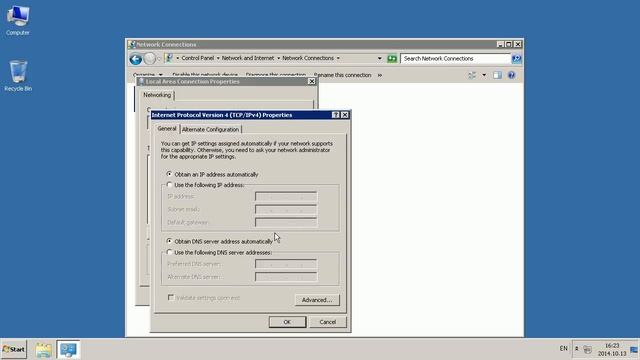Cancel the IPv4 Properties dialog
The width and height of the screenshot is (640, 360).
[327, 322]
